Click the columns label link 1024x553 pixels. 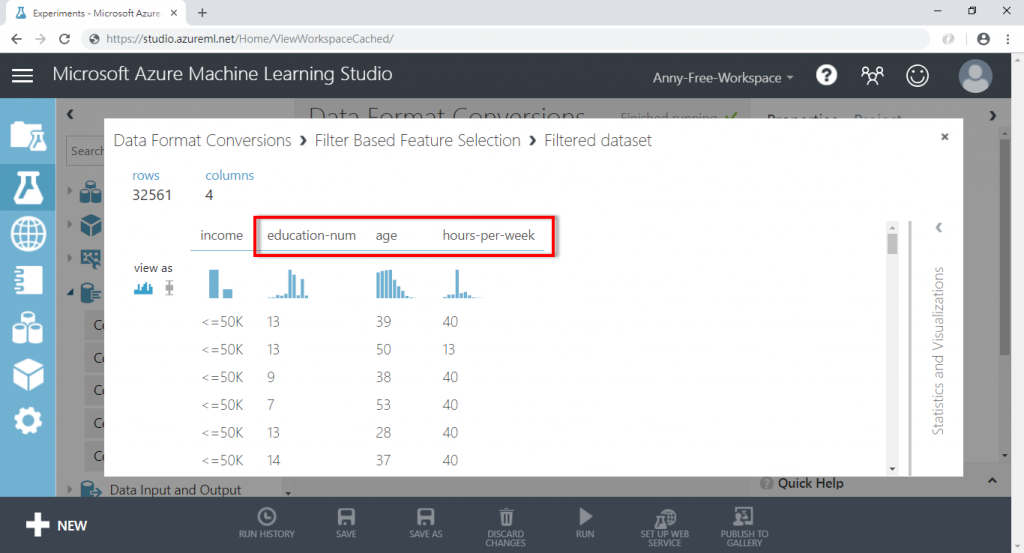(229, 175)
